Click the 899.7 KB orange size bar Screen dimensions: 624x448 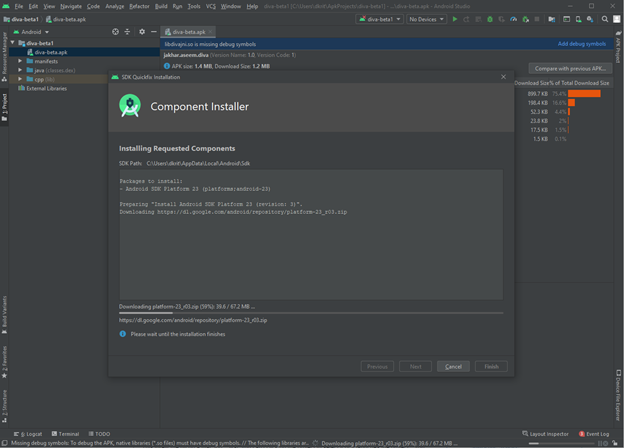pyautogui.click(x=584, y=93)
